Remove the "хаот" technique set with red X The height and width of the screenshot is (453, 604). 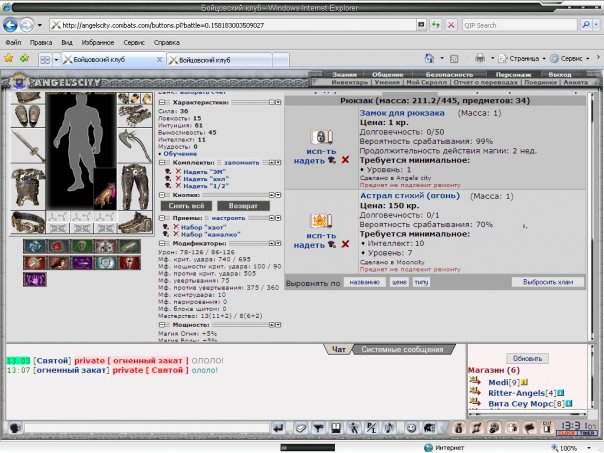pyautogui.click(x=176, y=227)
